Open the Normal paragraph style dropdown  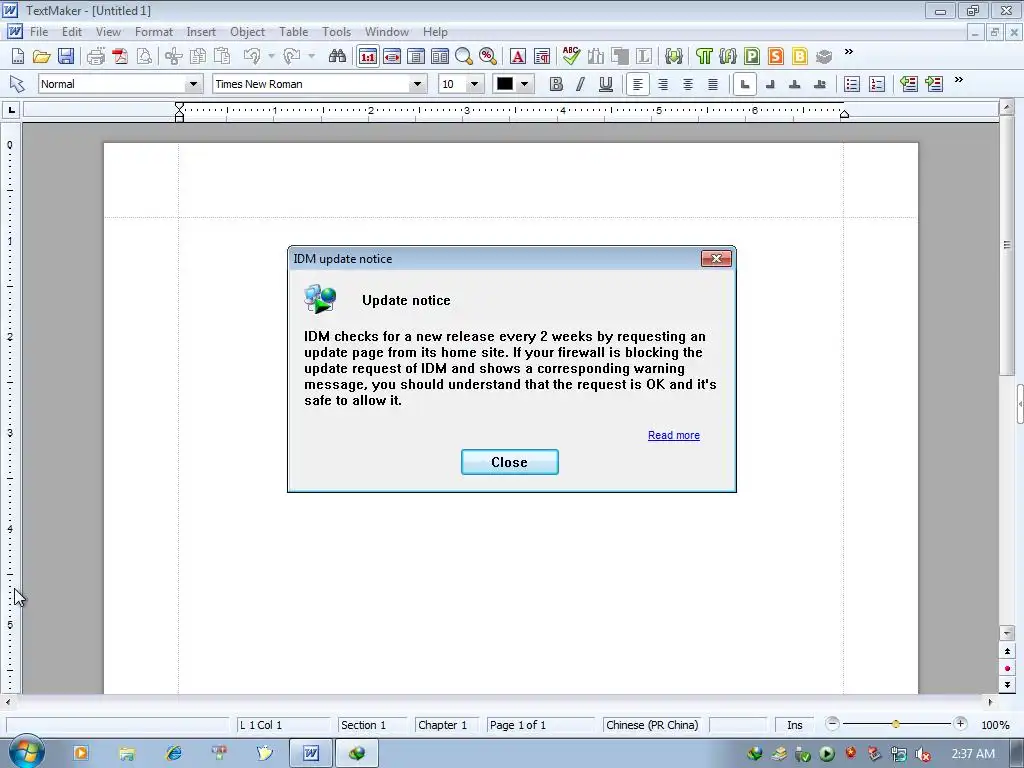(x=193, y=84)
